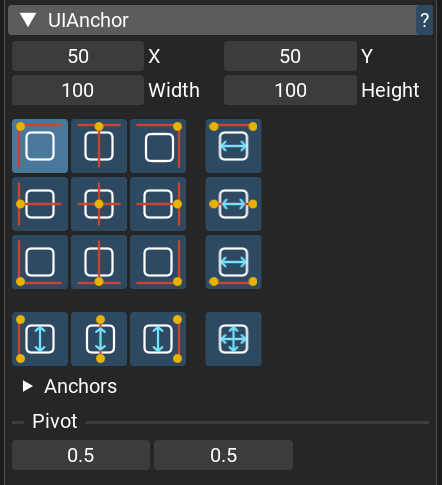Select the top-left anchor preset

pos(40,146)
